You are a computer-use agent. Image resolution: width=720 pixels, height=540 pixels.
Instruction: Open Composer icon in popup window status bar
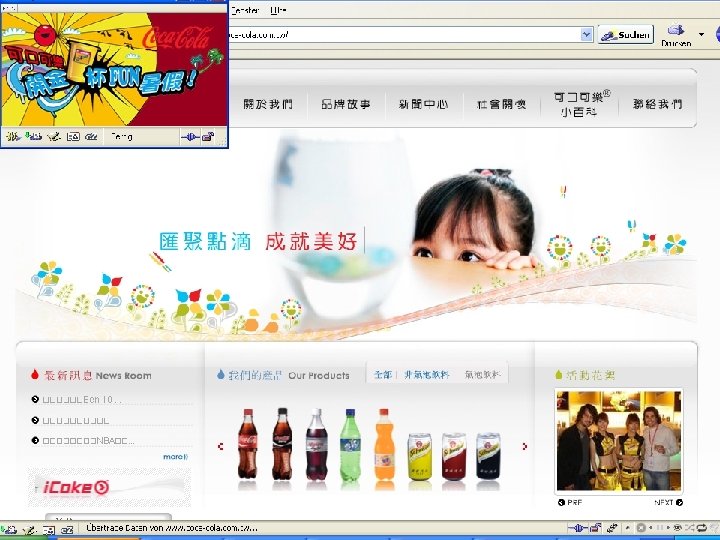click(x=54, y=136)
